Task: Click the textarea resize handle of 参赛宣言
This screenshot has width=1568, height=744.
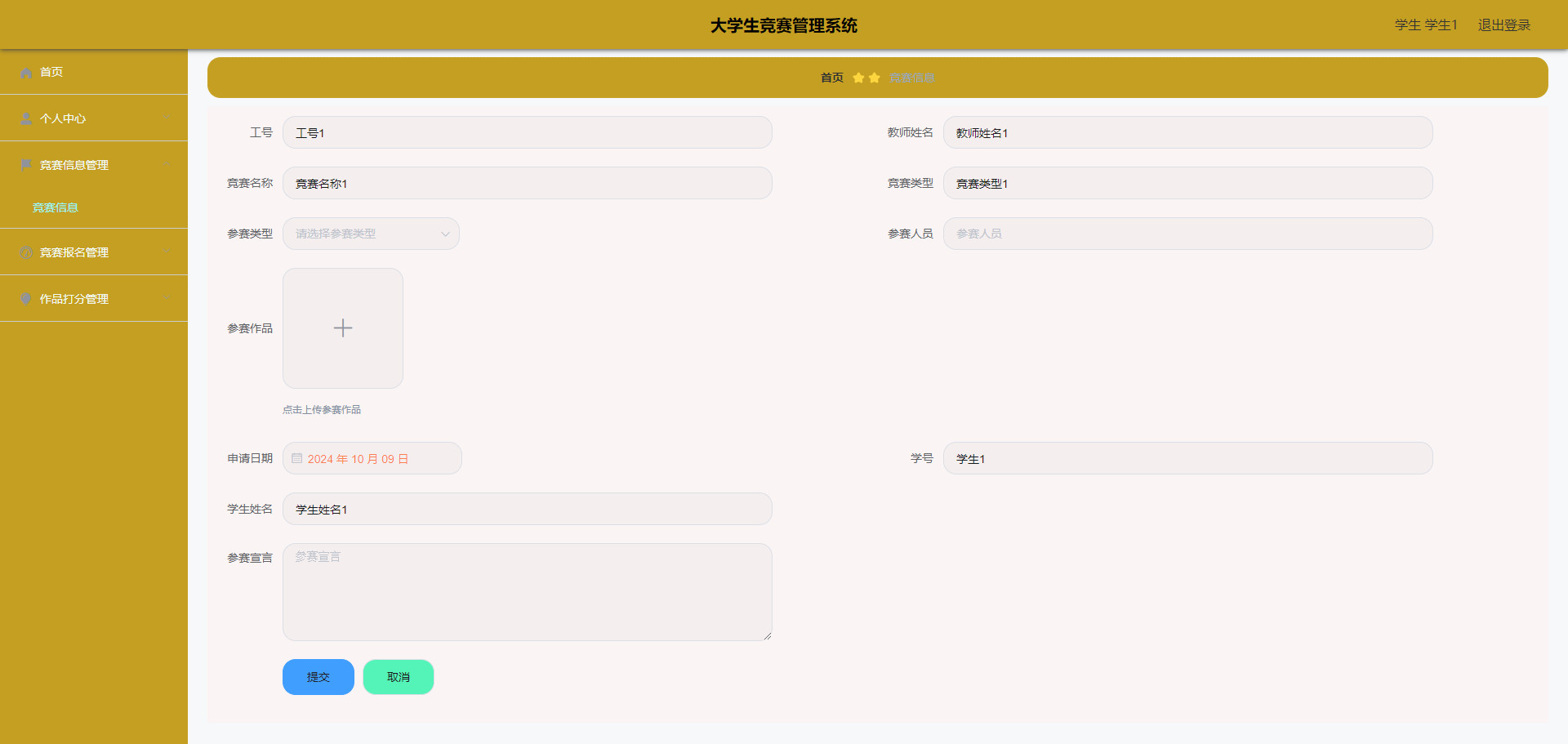Action: (767, 635)
